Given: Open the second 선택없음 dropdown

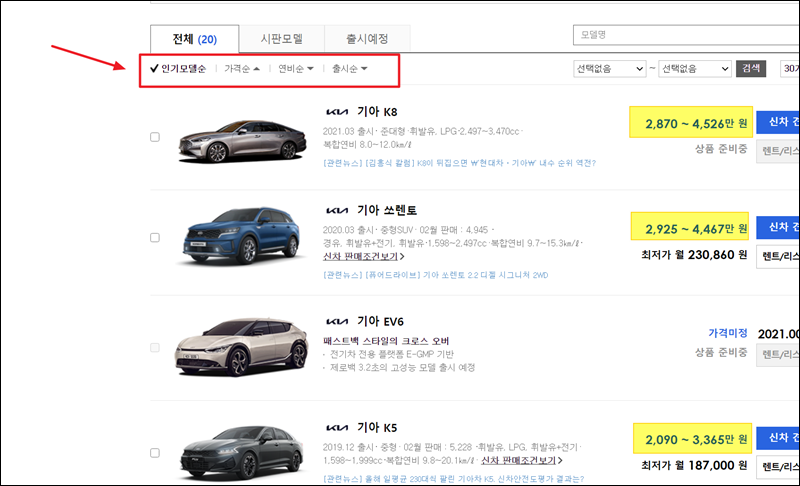Looking at the screenshot, I should tap(695, 69).
